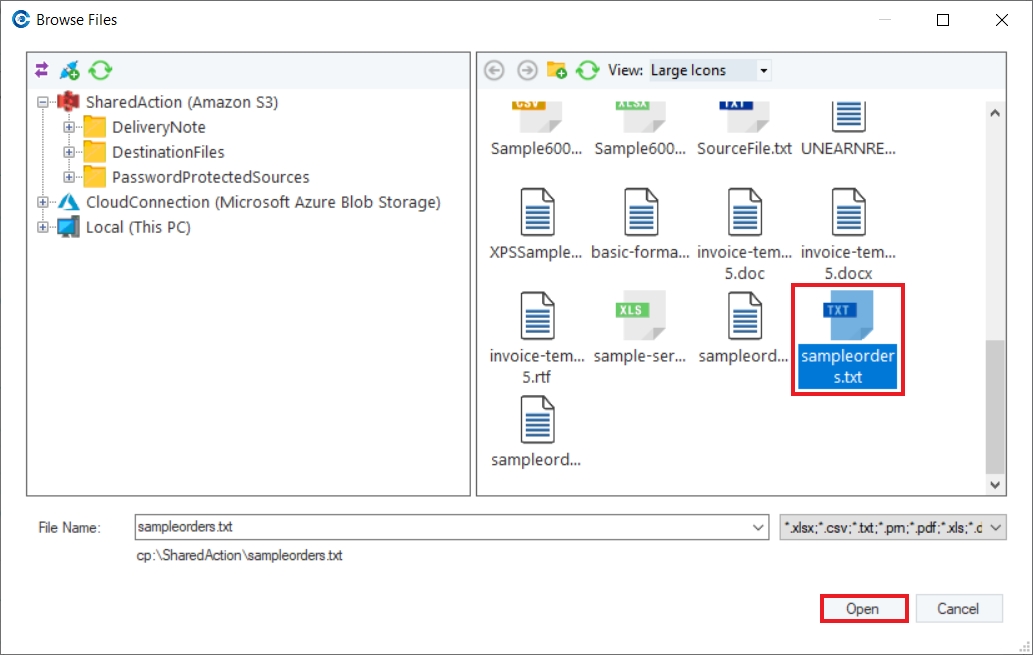The height and width of the screenshot is (655, 1033).
Task: Select the XPSSample file
Action: 536,225
